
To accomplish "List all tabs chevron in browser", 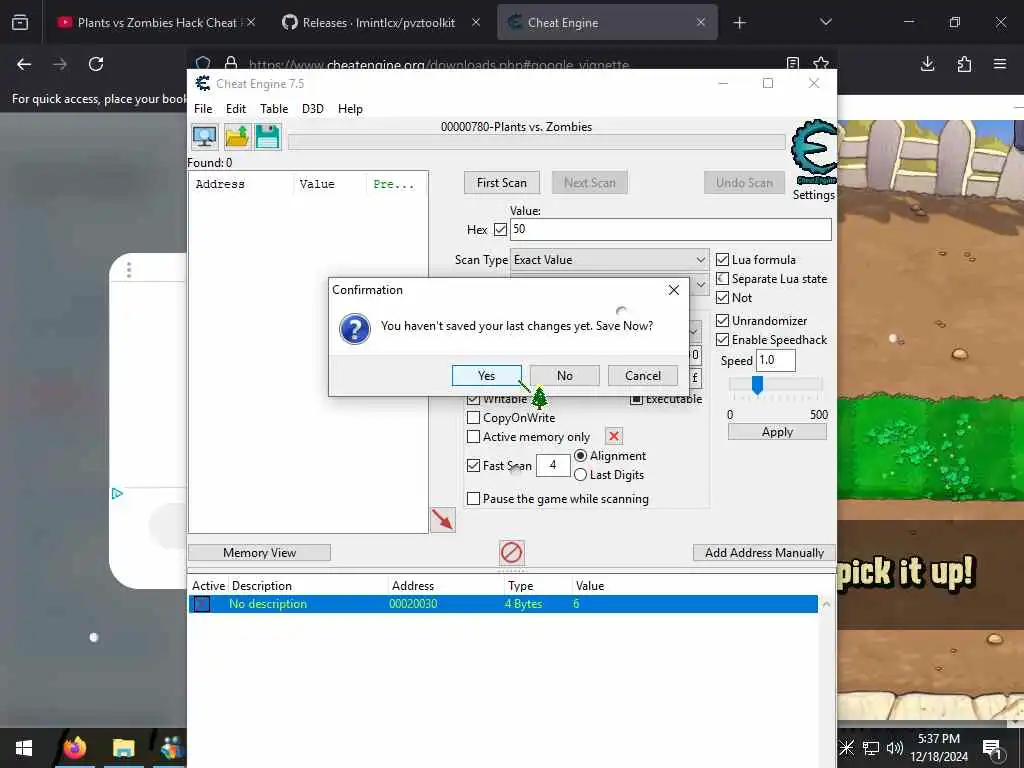I will 825,22.
